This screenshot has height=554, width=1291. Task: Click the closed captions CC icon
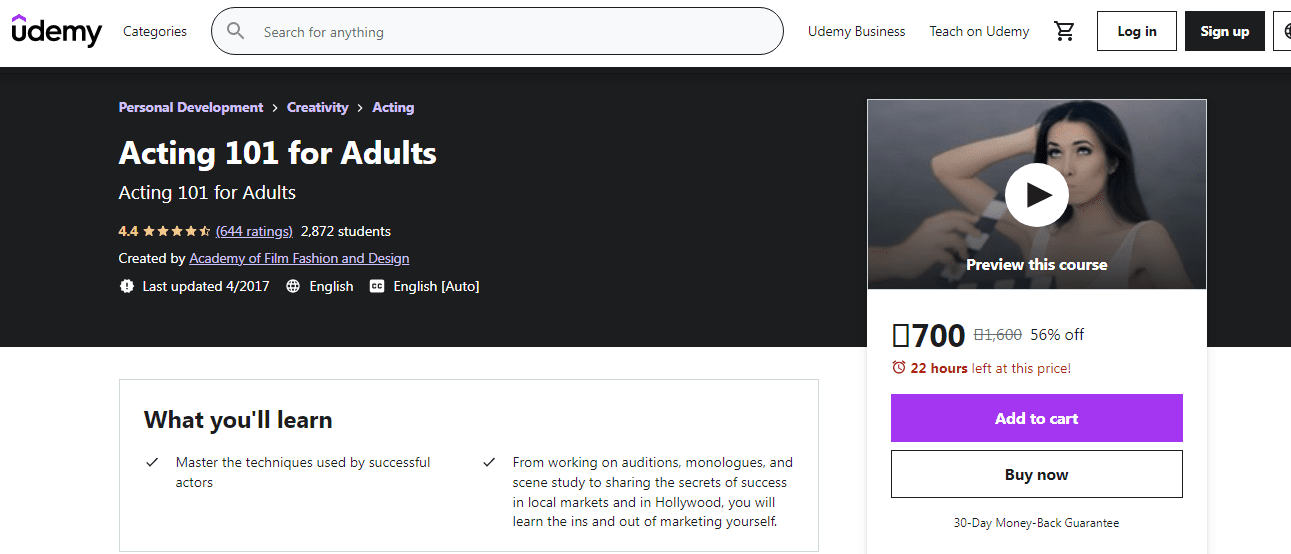click(377, 286)
